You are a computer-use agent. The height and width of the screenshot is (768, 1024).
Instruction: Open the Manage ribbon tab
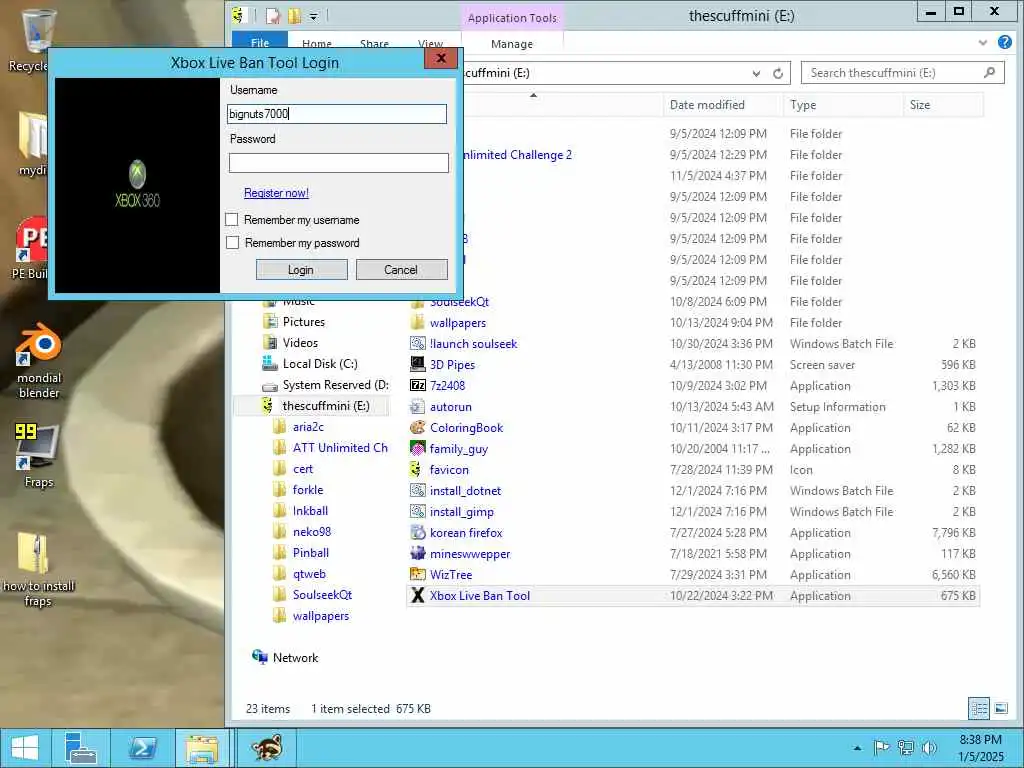click(x=511, y=44)
